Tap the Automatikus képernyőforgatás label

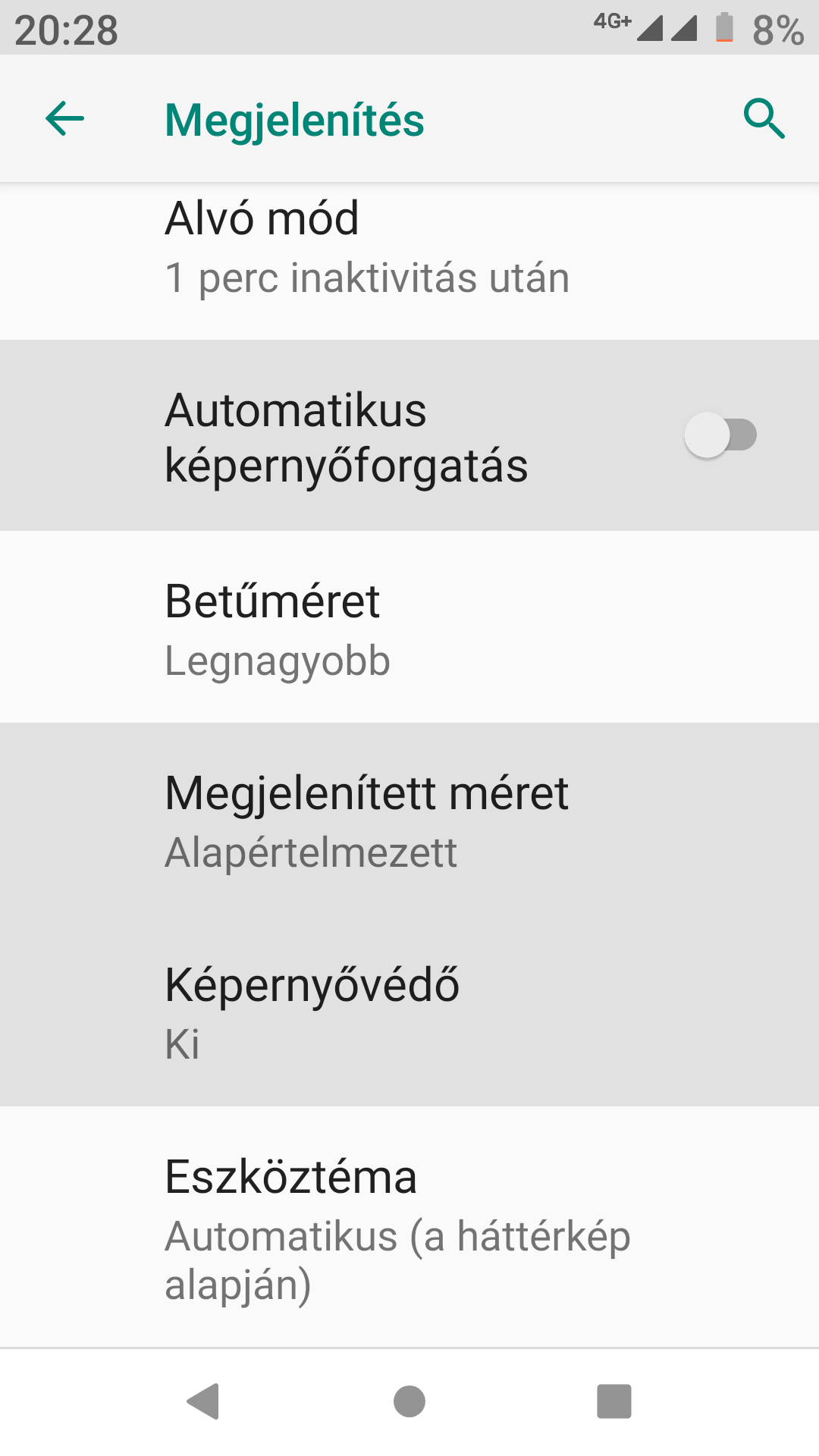coord(346,438)
